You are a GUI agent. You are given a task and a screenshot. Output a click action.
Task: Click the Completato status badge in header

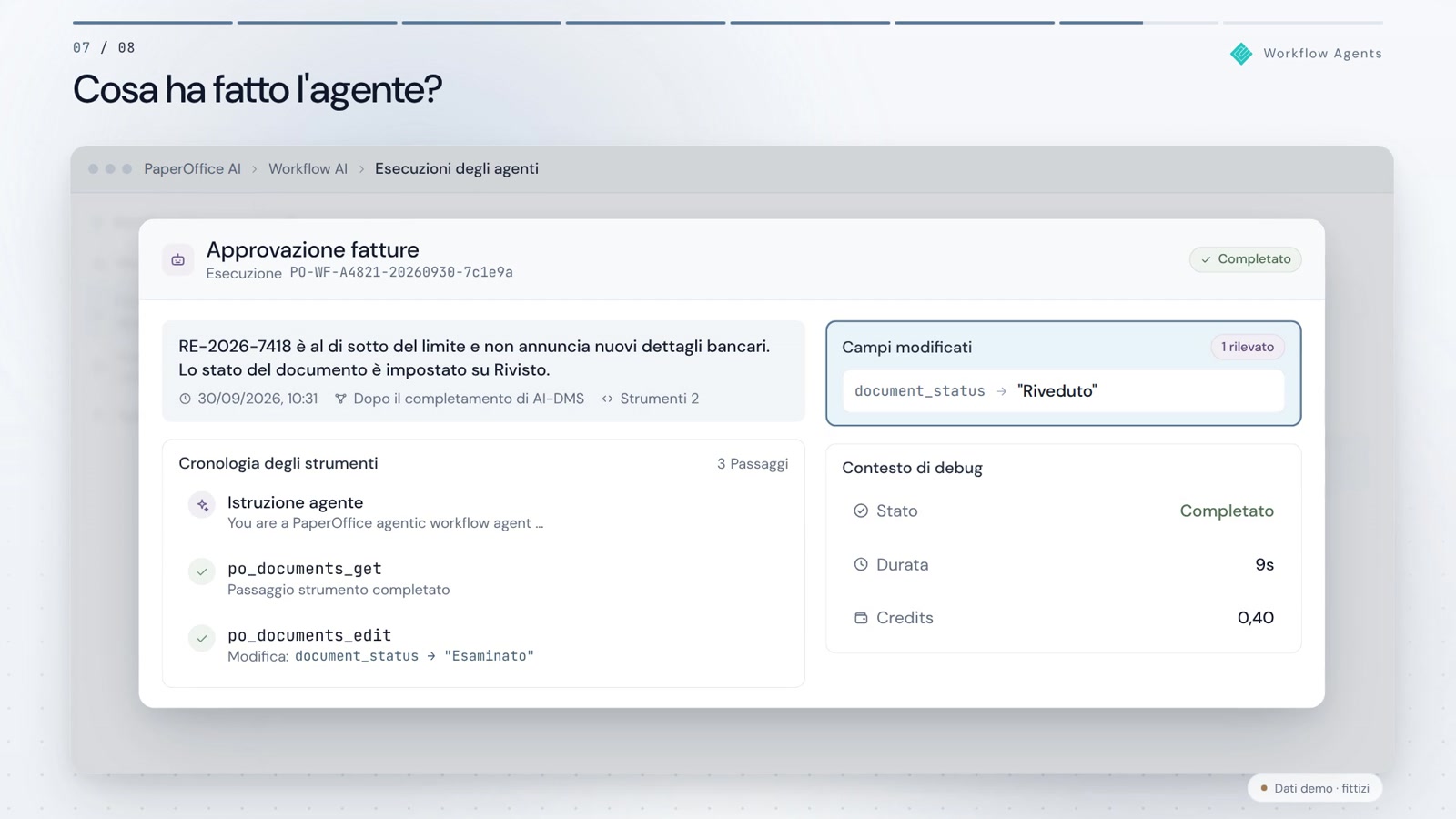[x=1246, y=259]
